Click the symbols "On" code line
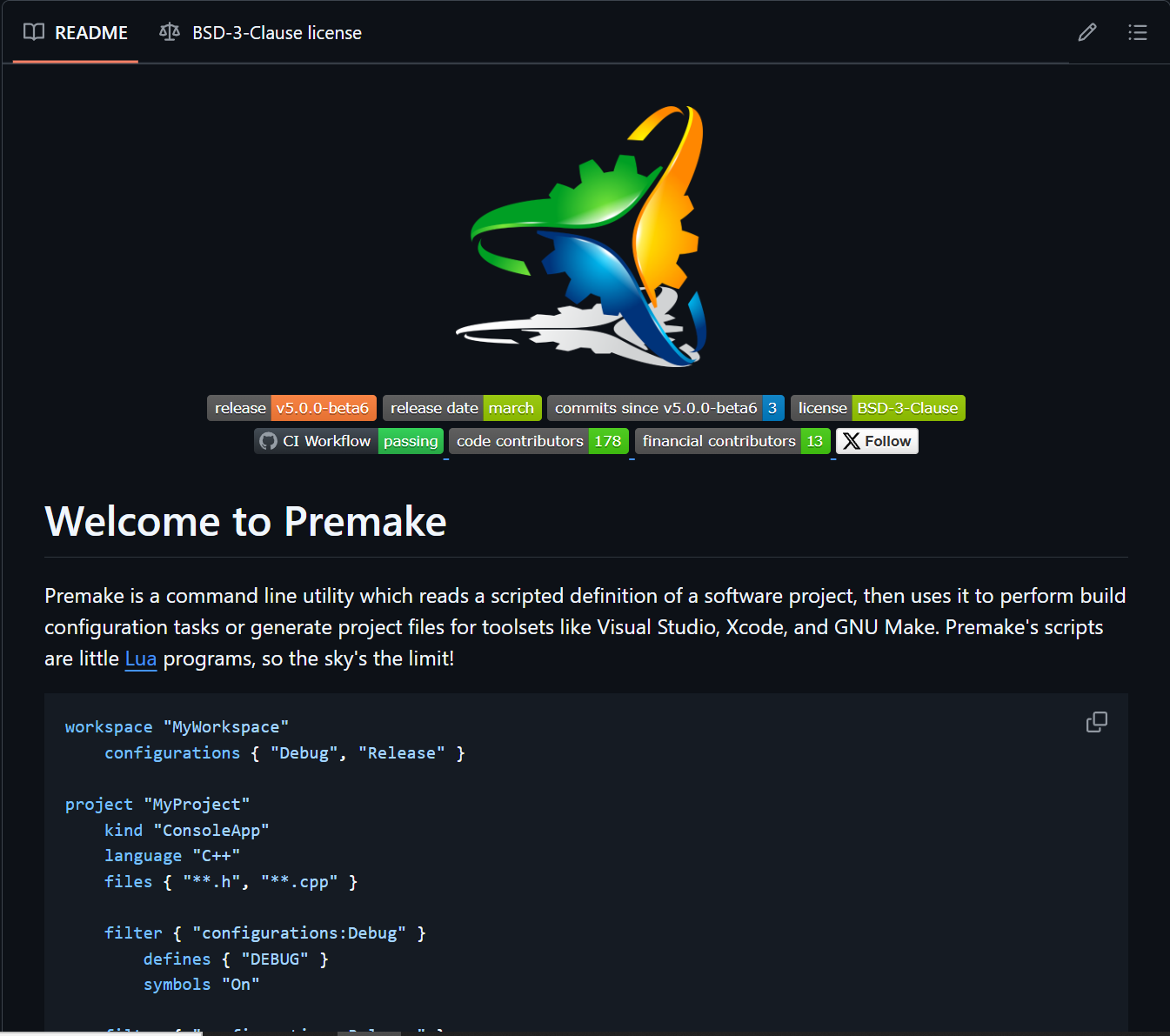Viewport: 1170px width, 1036px height. [202, 985]
